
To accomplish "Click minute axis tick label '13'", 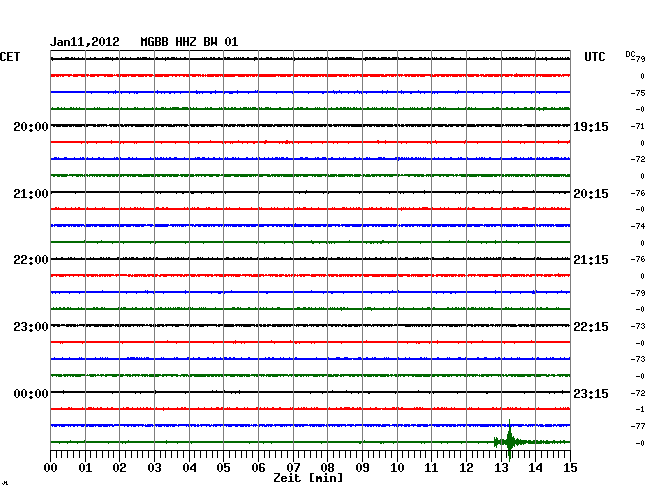I will [501, 468].
